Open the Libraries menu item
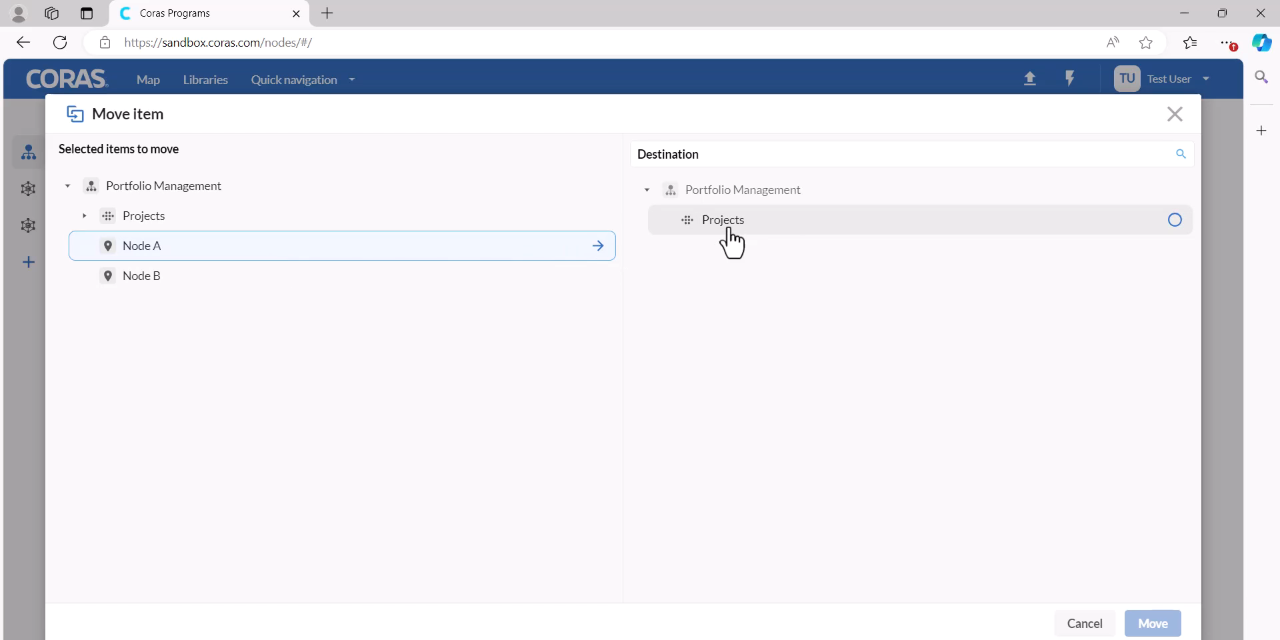Viewport: 1280px width, 640px height. (x=205, y=80)
